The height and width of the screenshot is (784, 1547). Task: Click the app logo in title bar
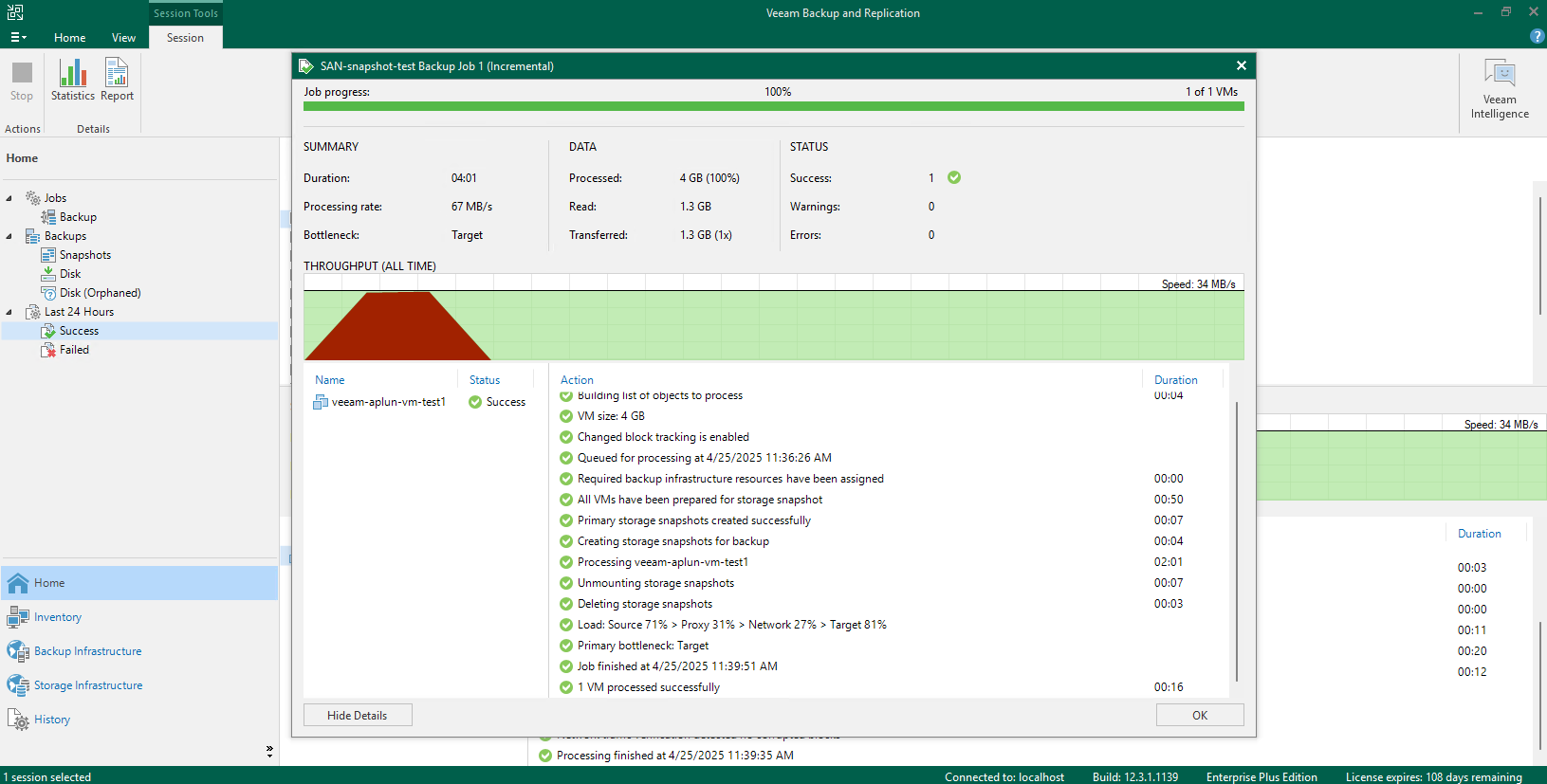tap(14, 12)
